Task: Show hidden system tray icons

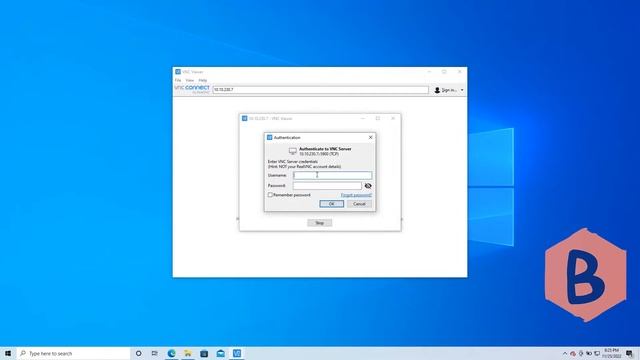Action: 565,353
